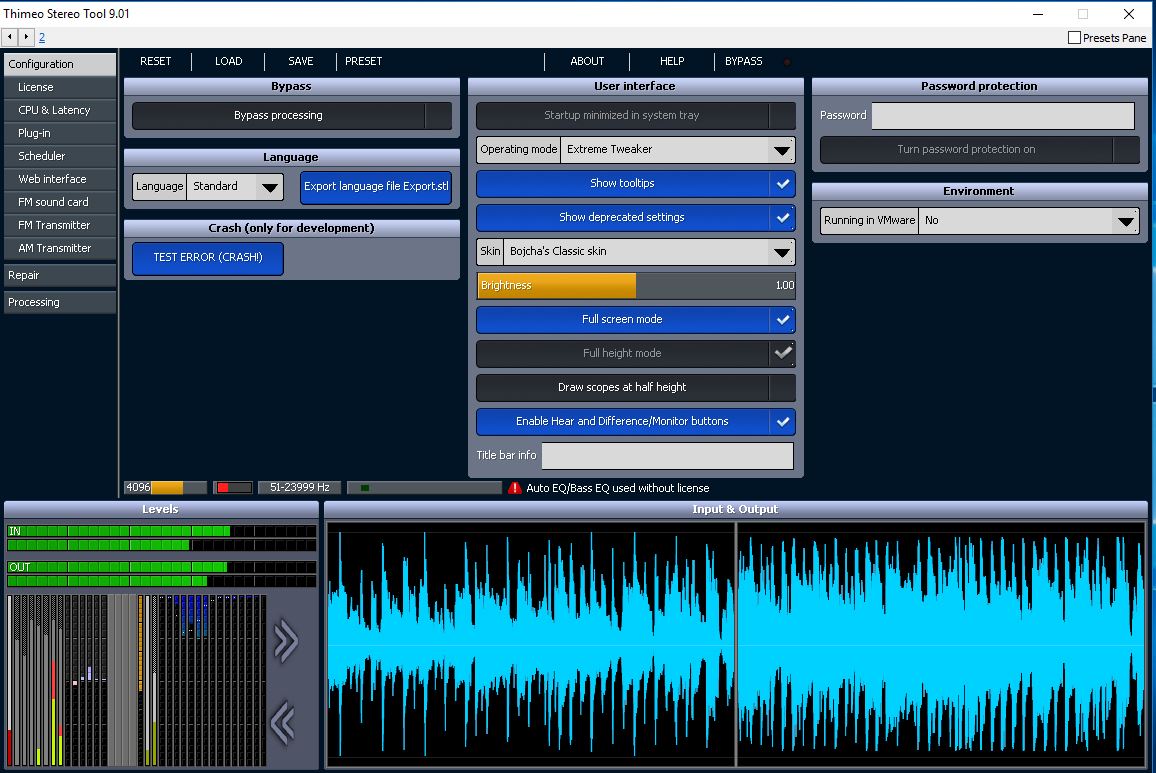The width and height of the screenshot is (1156, 773).
Task: Disable Show deprecated settings
Action: coord(636,218)
